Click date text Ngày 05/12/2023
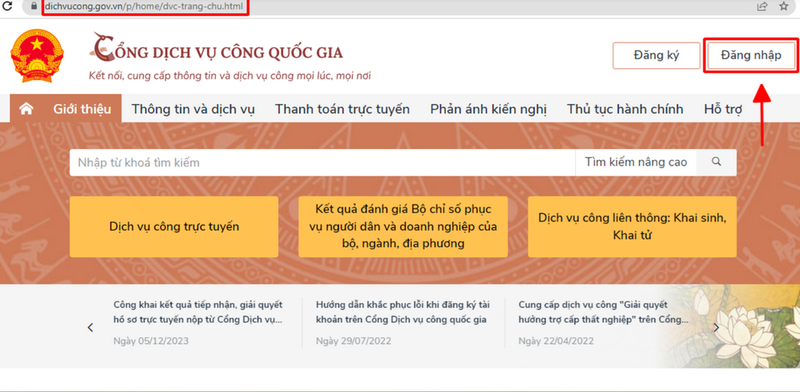Screen dimensions: 800x392 (151, 341)
